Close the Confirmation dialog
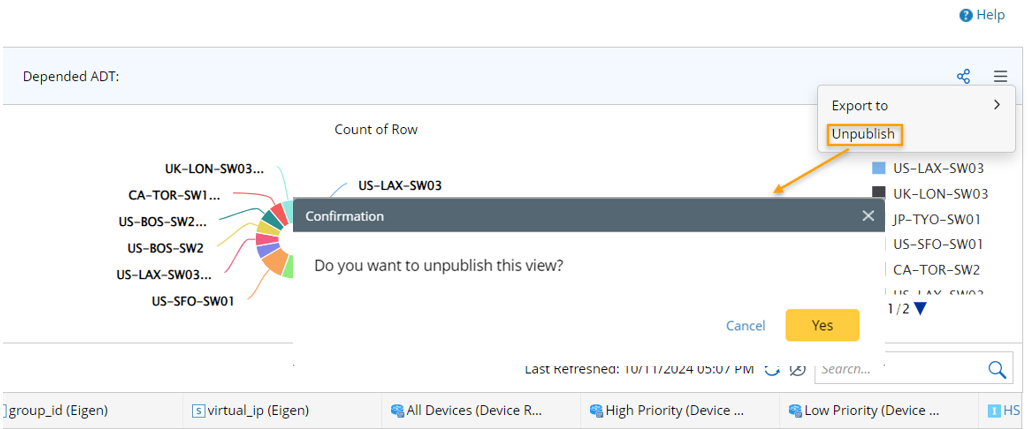Screen dimensions: 1028x429 pyautogui.click(x=868, y=216)
